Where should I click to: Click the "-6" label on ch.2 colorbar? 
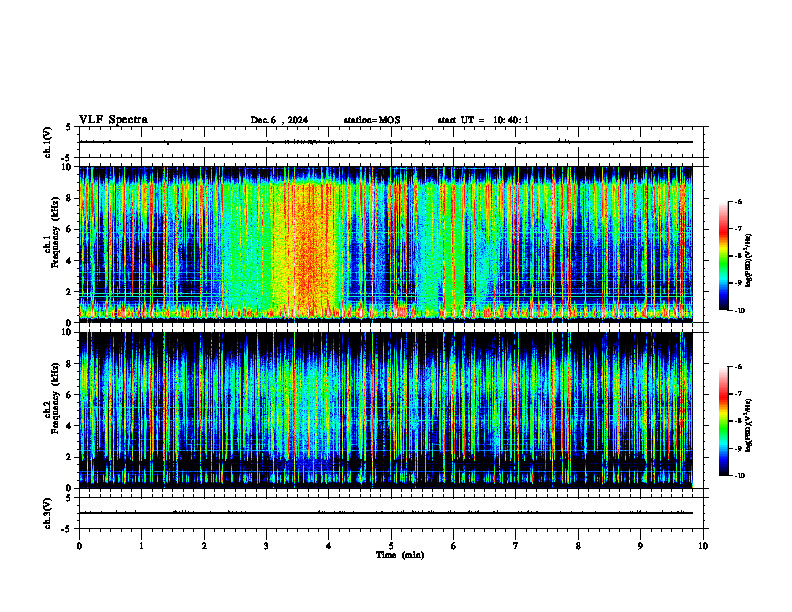738,367
